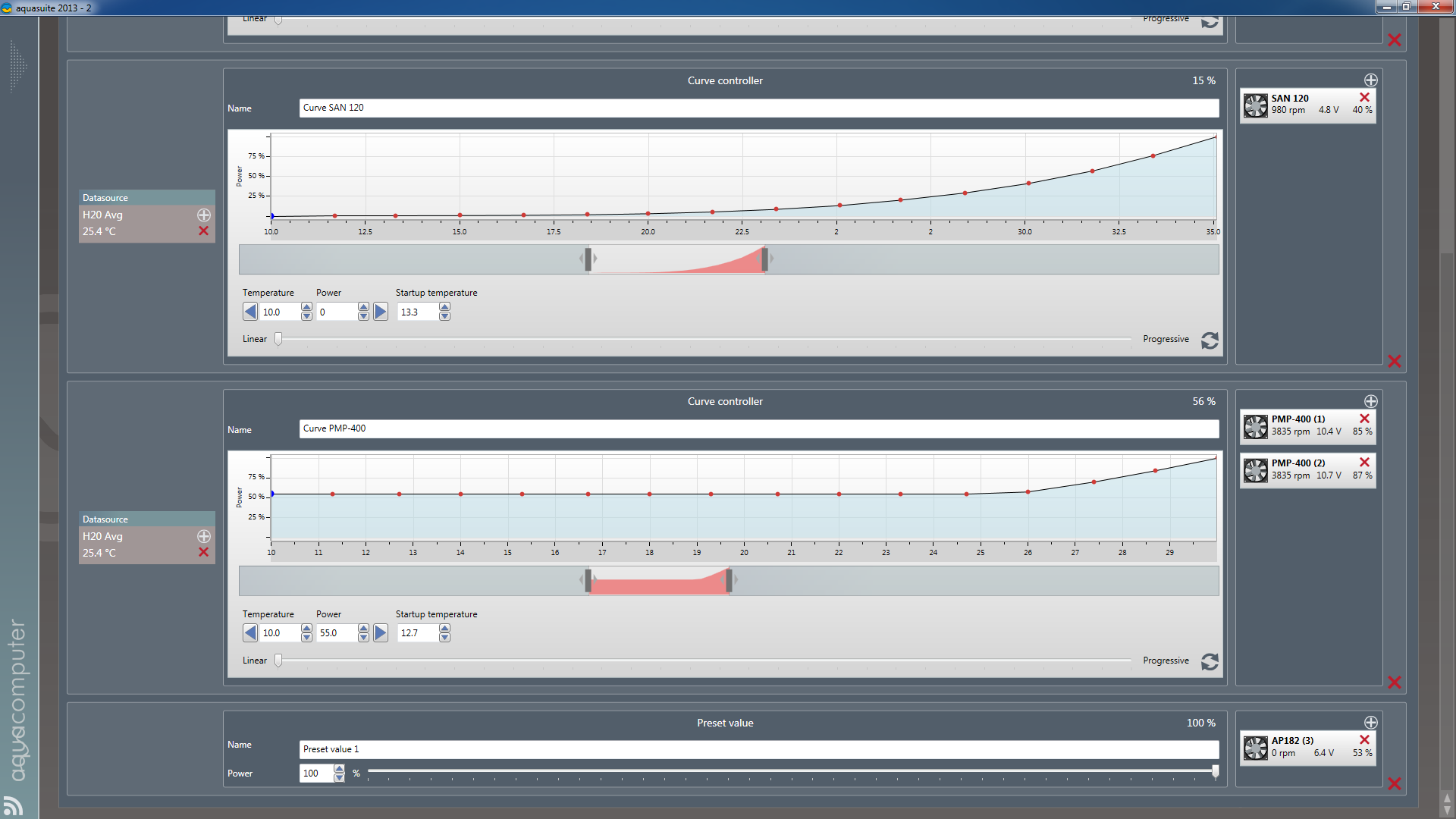Click reset curve icon for Curve PMP-400

pos(1210,662)
